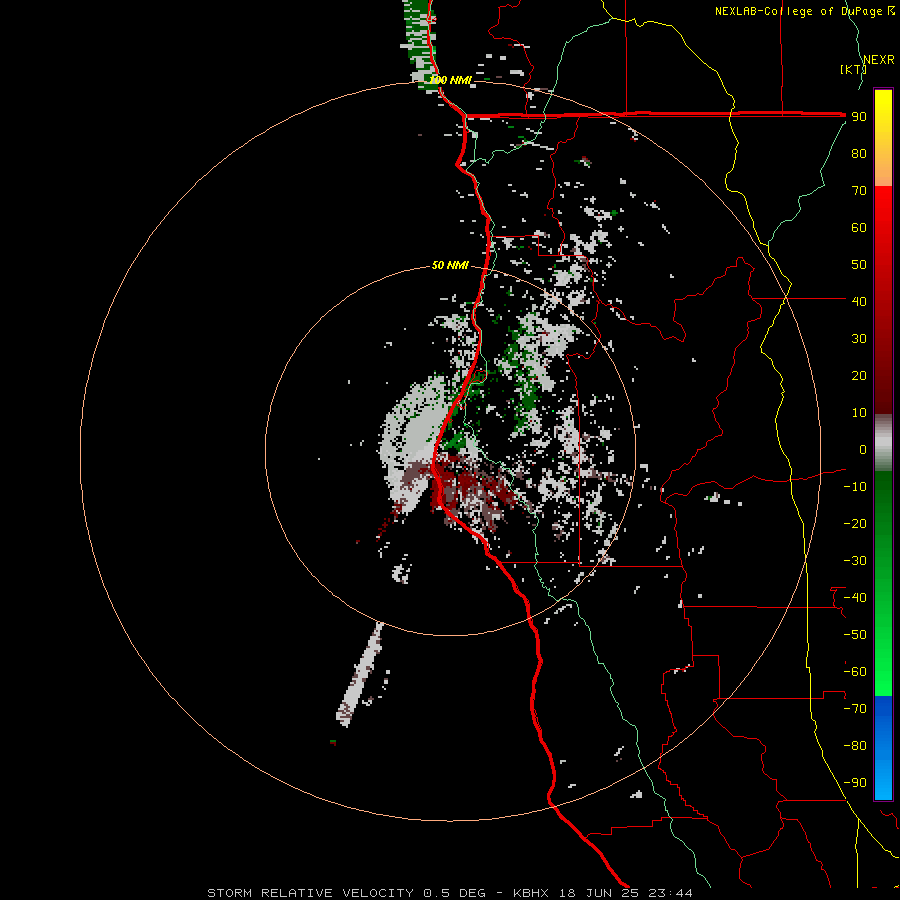Click the [KT] units label
Viewport: 900px width, 900px height.
853,69
